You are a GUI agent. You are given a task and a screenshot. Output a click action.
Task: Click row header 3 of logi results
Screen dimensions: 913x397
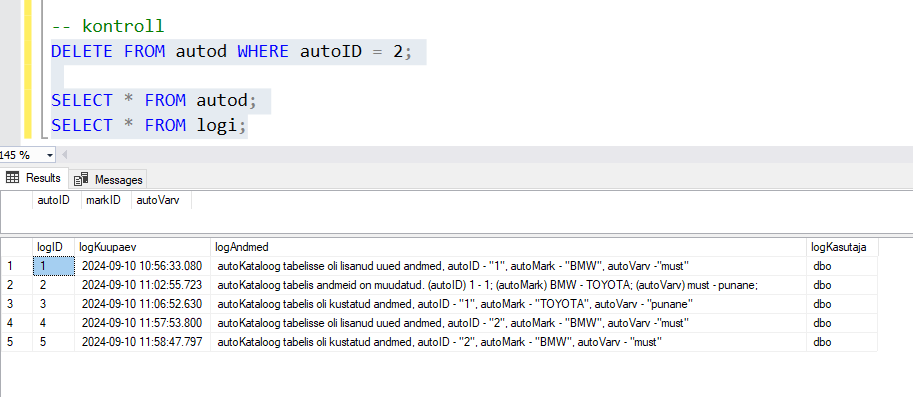[x=16, y=304]
